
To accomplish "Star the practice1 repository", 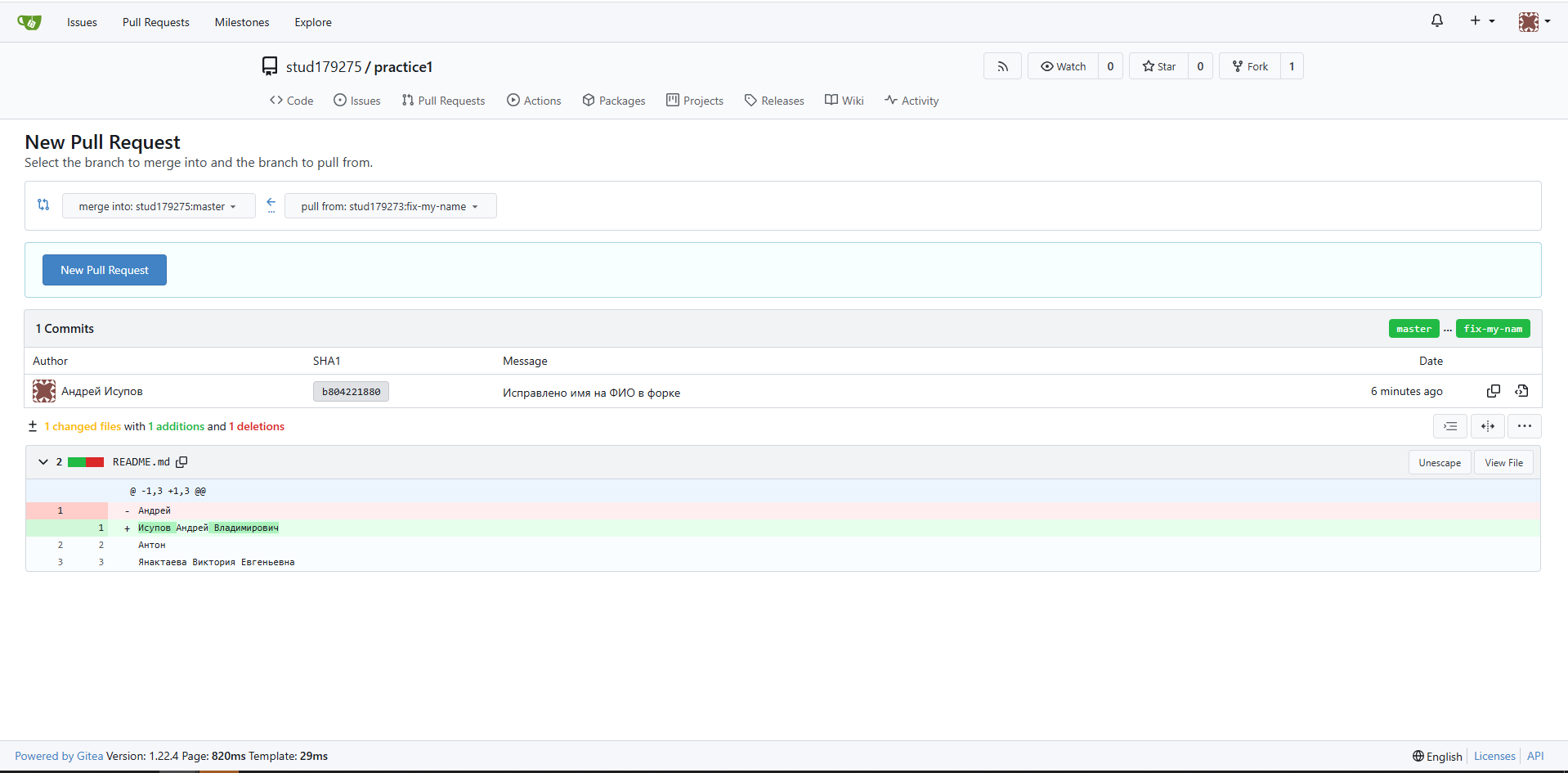I will click(x=1158, y=66).
